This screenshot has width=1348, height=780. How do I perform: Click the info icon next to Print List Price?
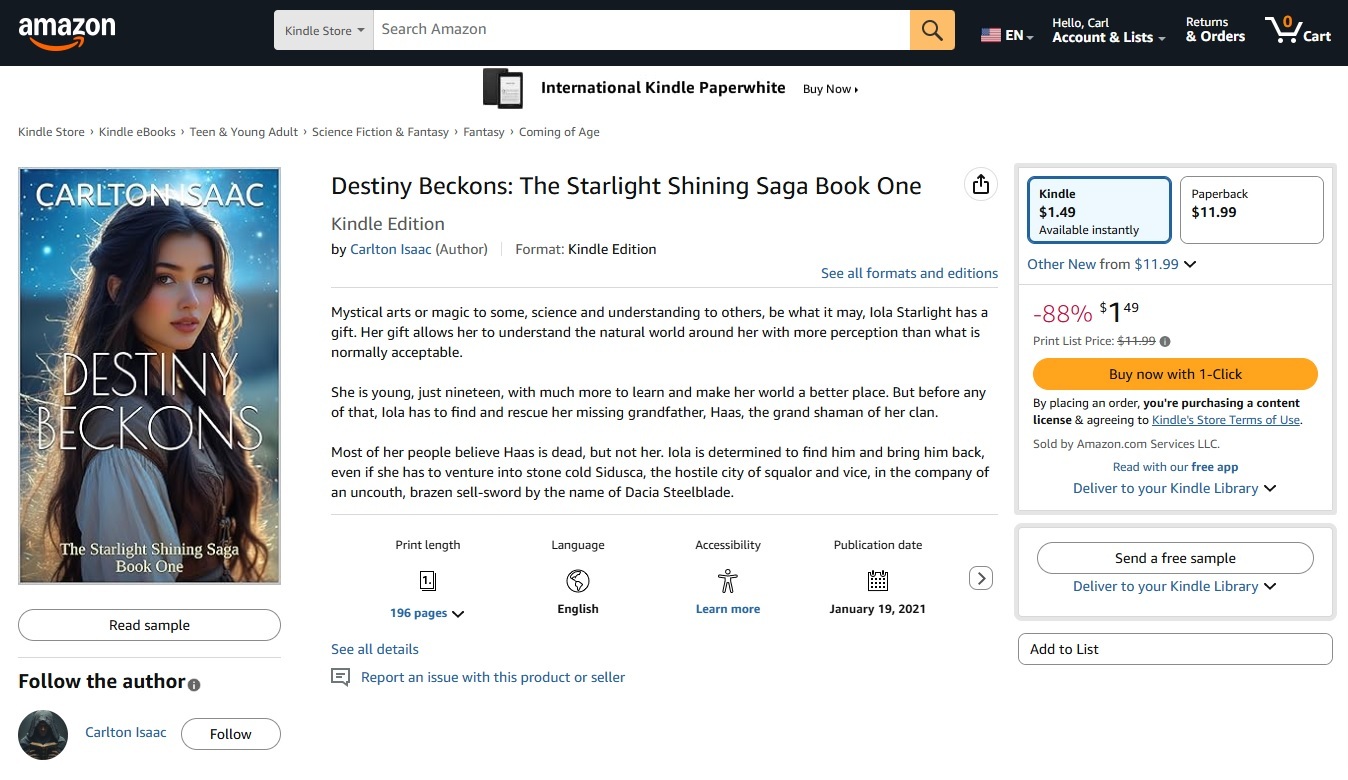coord(1165,341)
